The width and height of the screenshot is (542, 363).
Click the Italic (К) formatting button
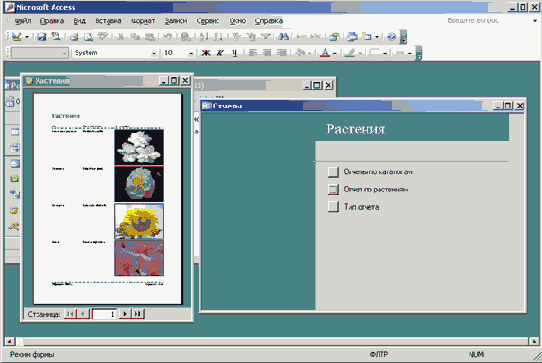click(220, 53)
